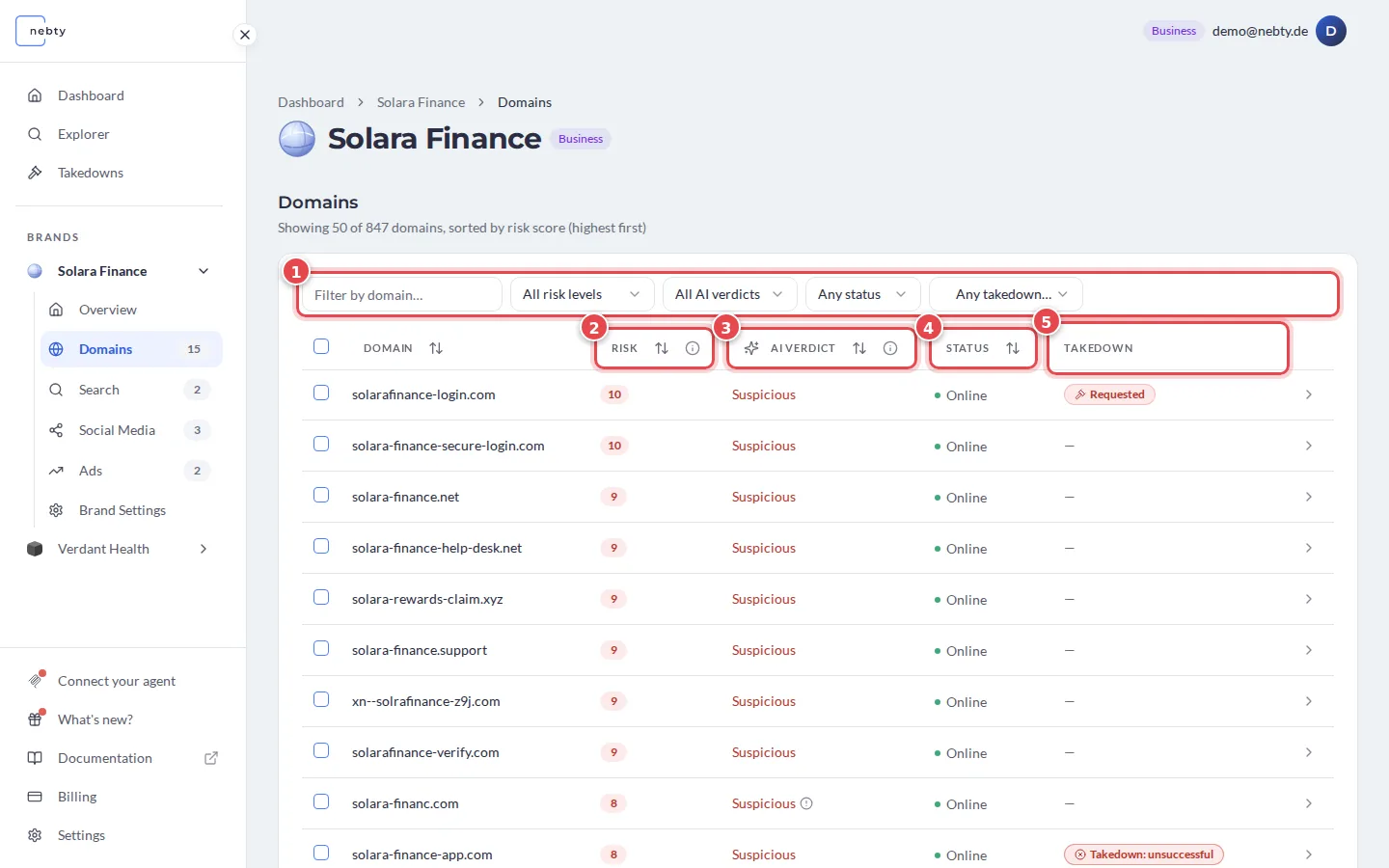1389x868 pixels.
Task: Open the Dashboard home icon
Action: (35, 95)
